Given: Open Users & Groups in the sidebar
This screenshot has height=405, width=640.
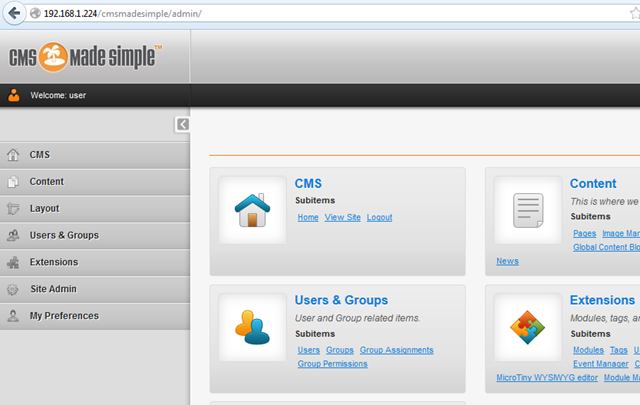Looking at the screenshot, I should 95,236.
